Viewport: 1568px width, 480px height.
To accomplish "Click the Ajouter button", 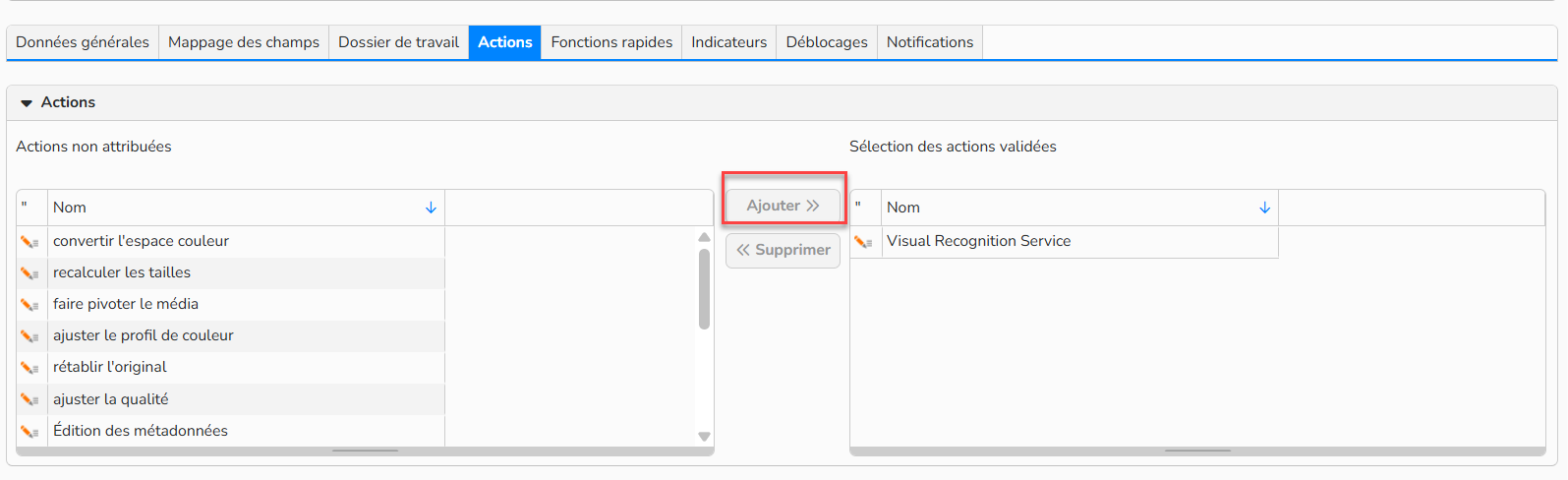I will click(784, 206).
